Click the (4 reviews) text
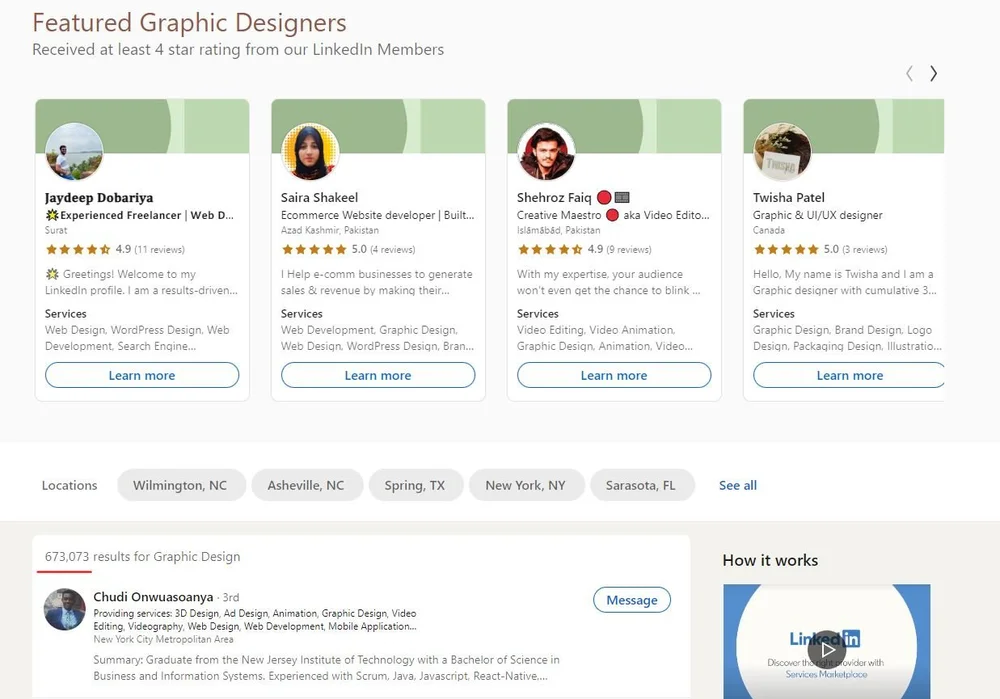Image resolution: width=1000 pixels, height=699 pixels. point(393,249)
